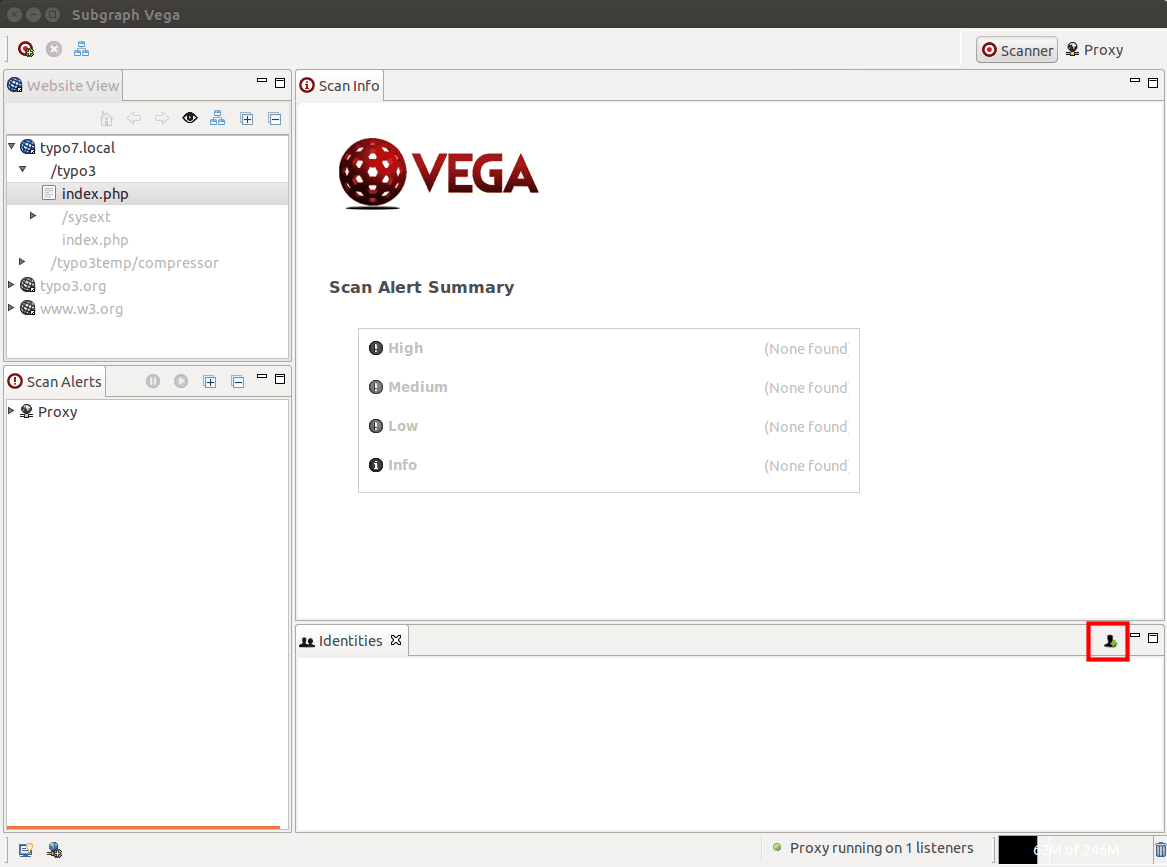Collapse all nodes in Website View
Image resolution: width=1167 pixels, height=867 pixels.
[x=275, y=119]
